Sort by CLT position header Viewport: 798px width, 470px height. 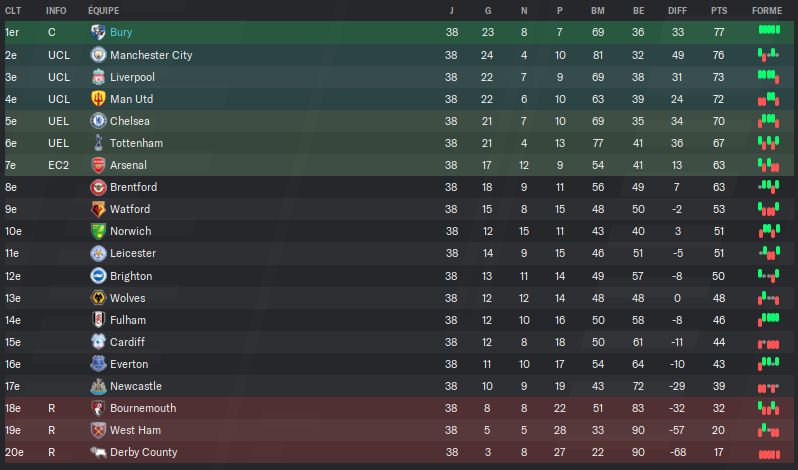13,10
